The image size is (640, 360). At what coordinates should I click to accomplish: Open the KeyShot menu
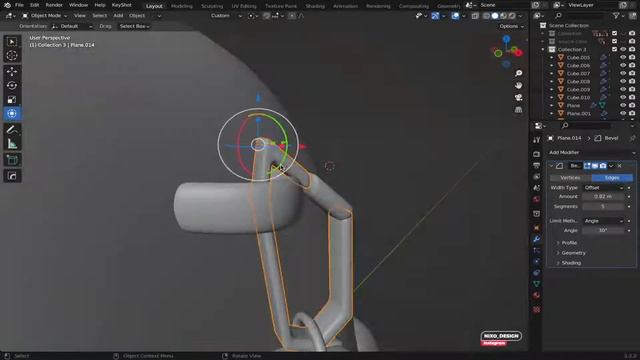pos(122,5)
